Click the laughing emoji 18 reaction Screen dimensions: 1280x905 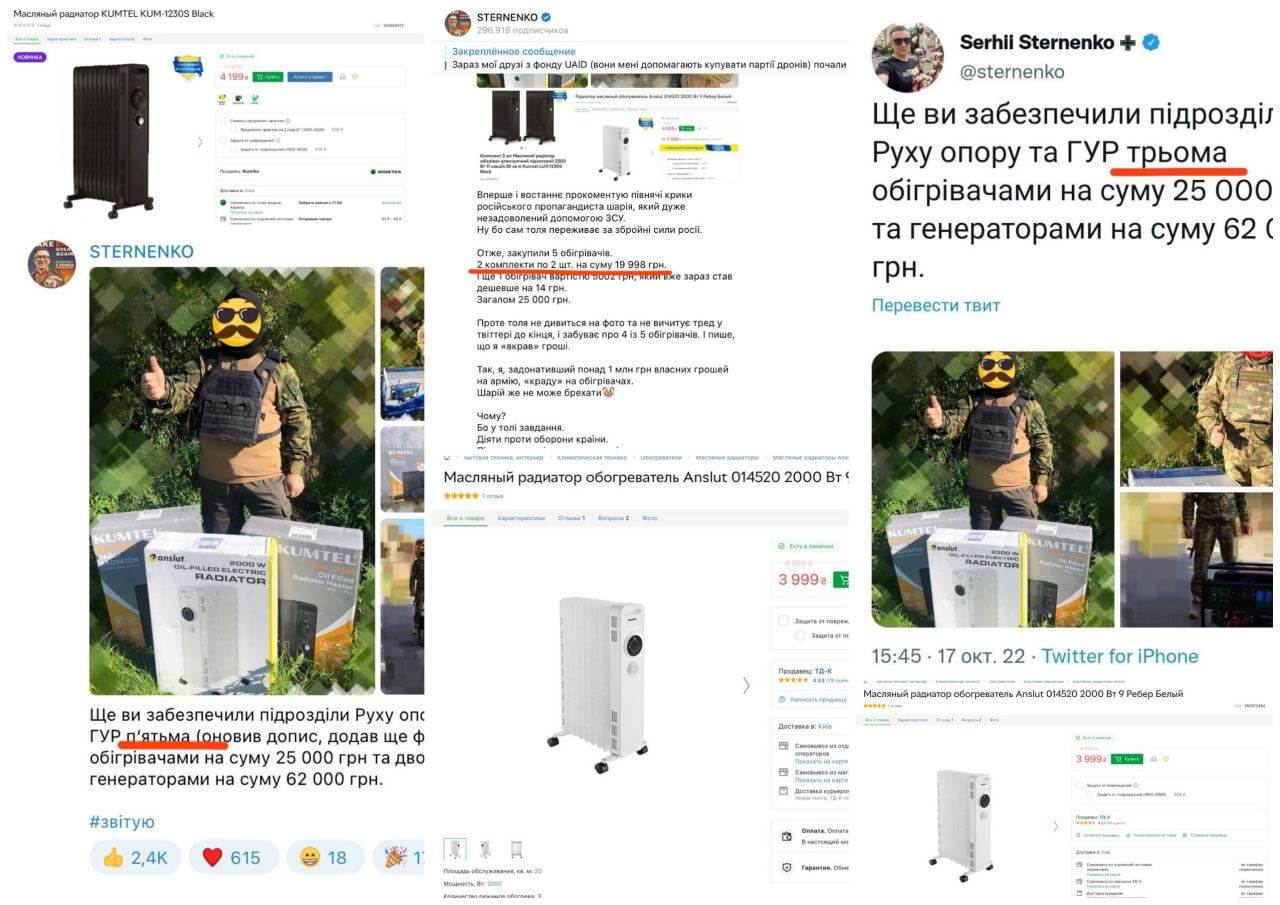pyautogui.click(x=323, y=857)
